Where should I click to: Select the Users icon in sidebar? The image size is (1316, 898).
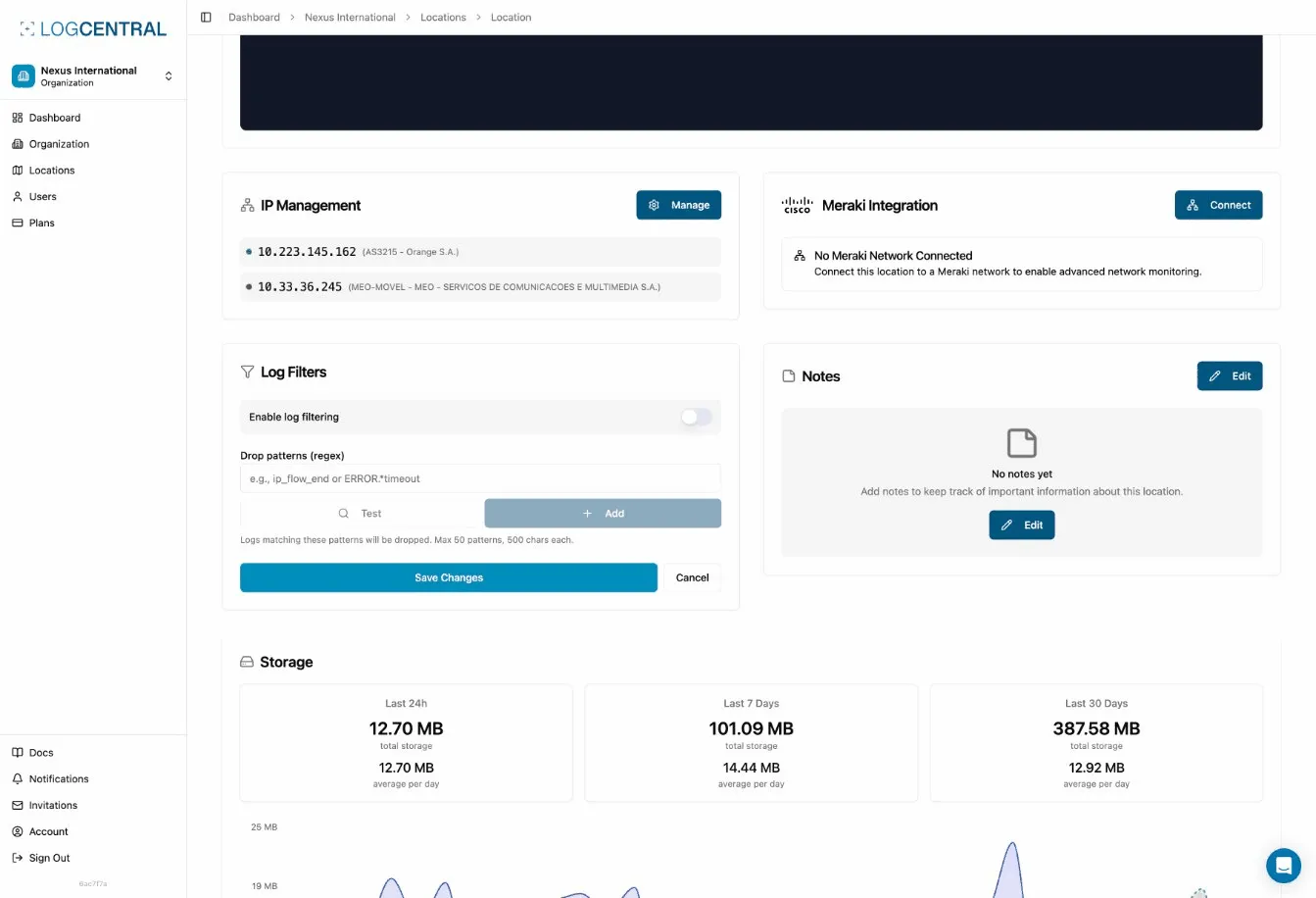tap(17, 196)
